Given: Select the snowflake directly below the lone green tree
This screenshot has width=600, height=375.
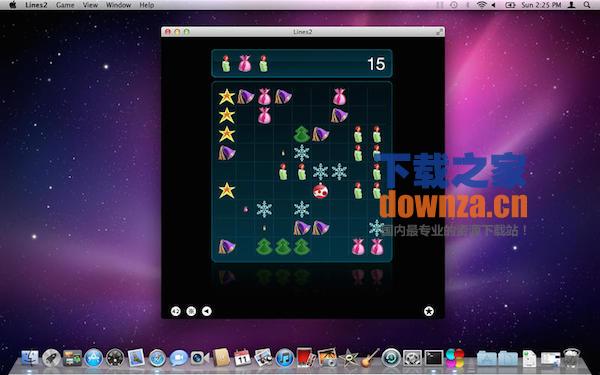Looking at the screenshot, I should [302, 153].
